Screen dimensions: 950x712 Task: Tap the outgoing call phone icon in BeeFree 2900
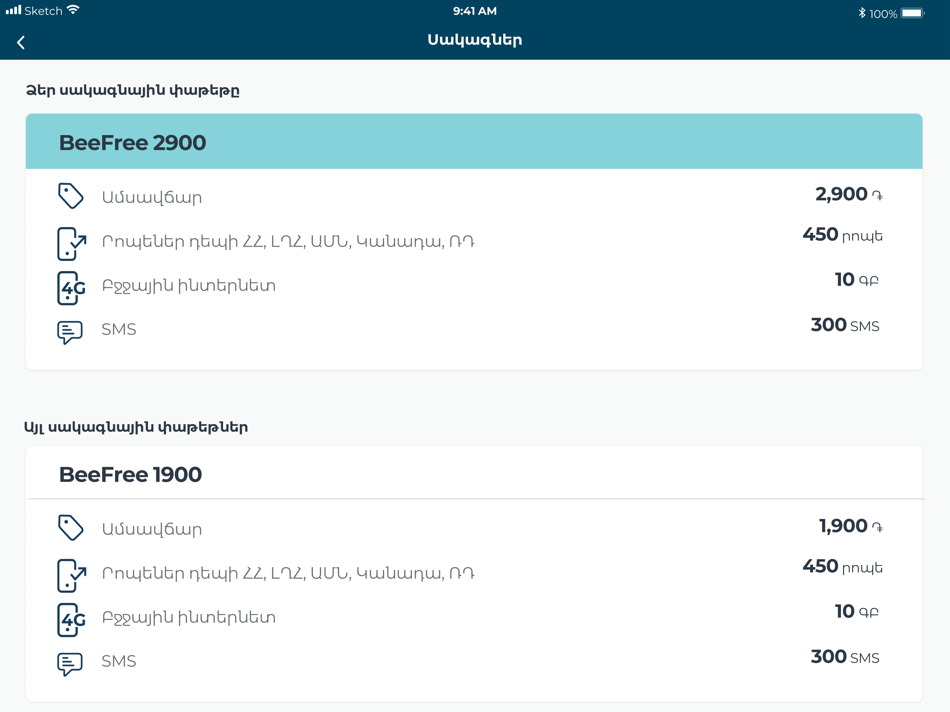pos(71,244)
